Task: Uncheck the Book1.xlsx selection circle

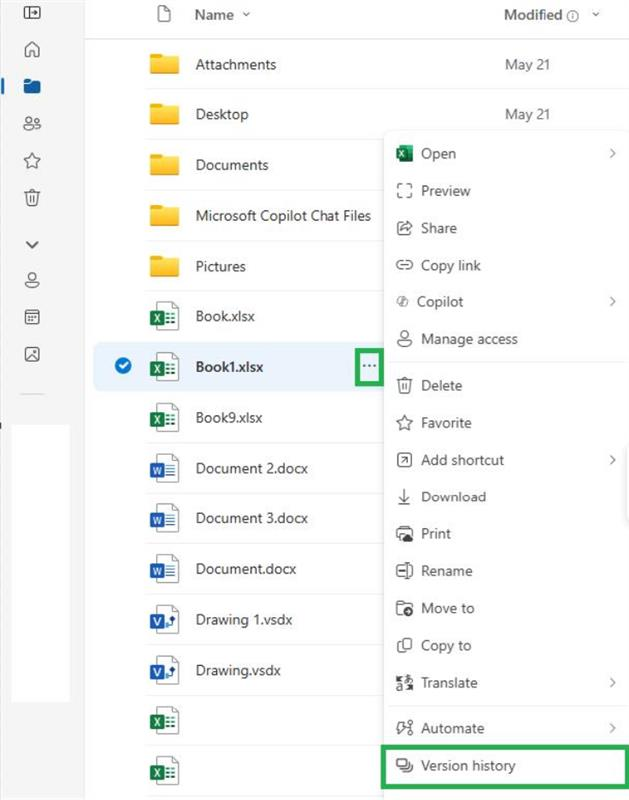Action: click(x=123, y=366)
